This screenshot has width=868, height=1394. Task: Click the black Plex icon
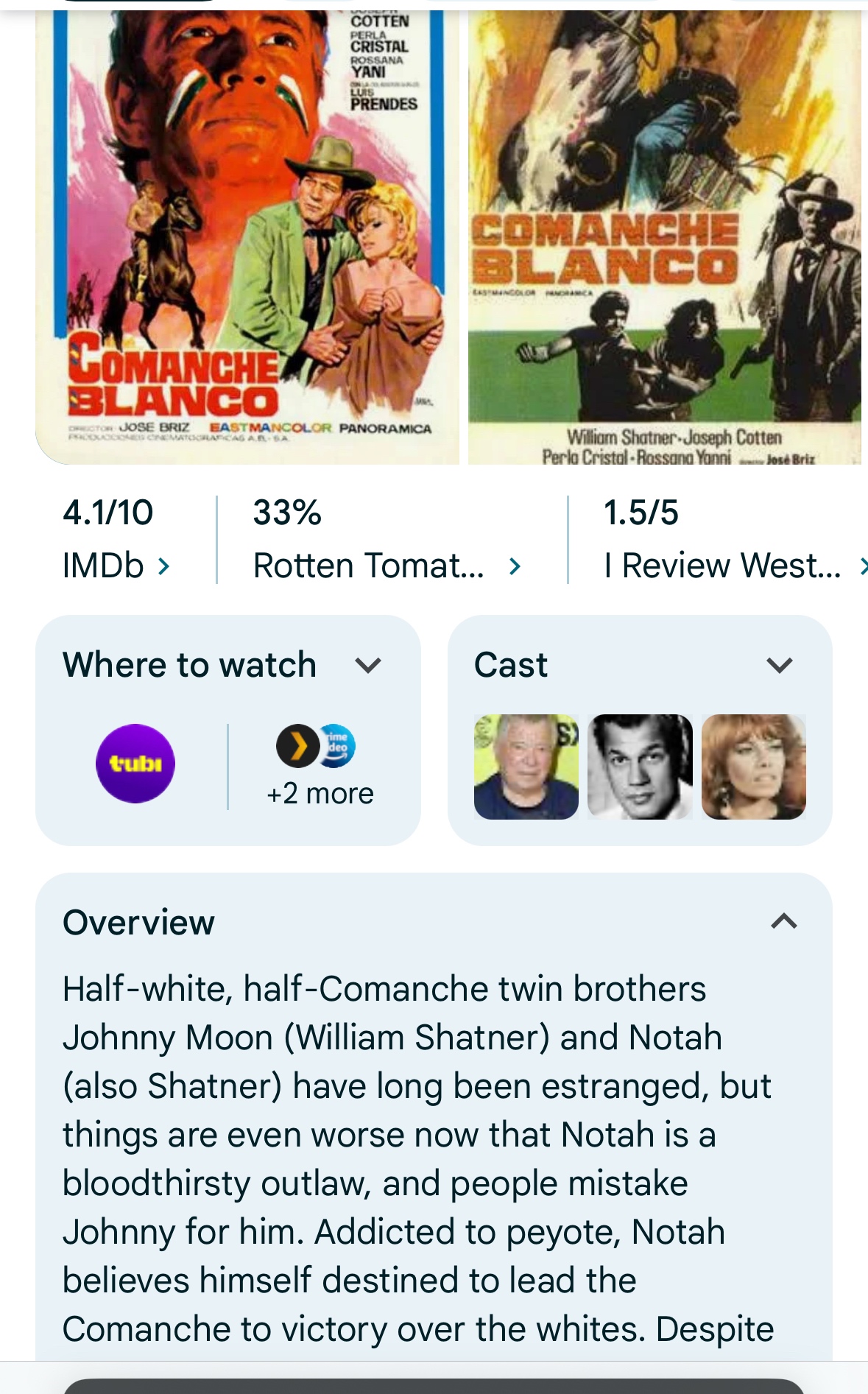click(297, 746)
